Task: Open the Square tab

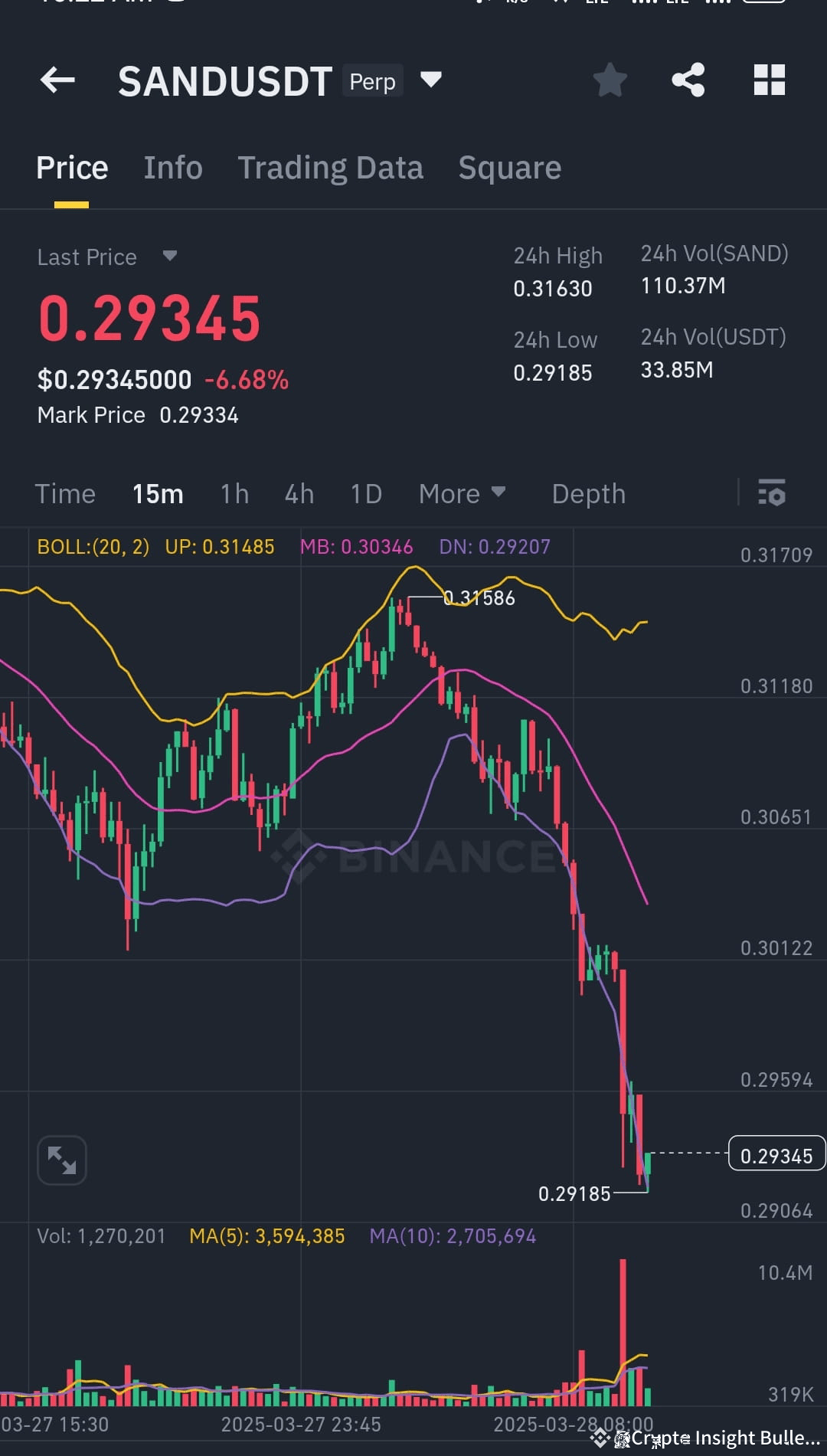Action: pos(508,168)
